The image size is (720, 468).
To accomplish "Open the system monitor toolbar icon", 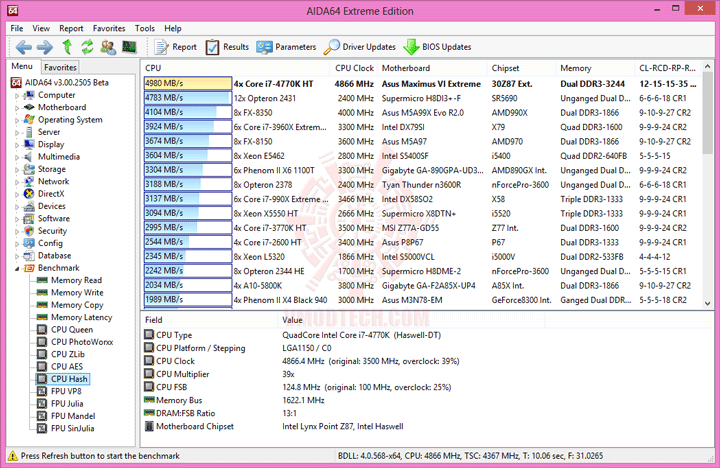I will (x=129, y=47).
